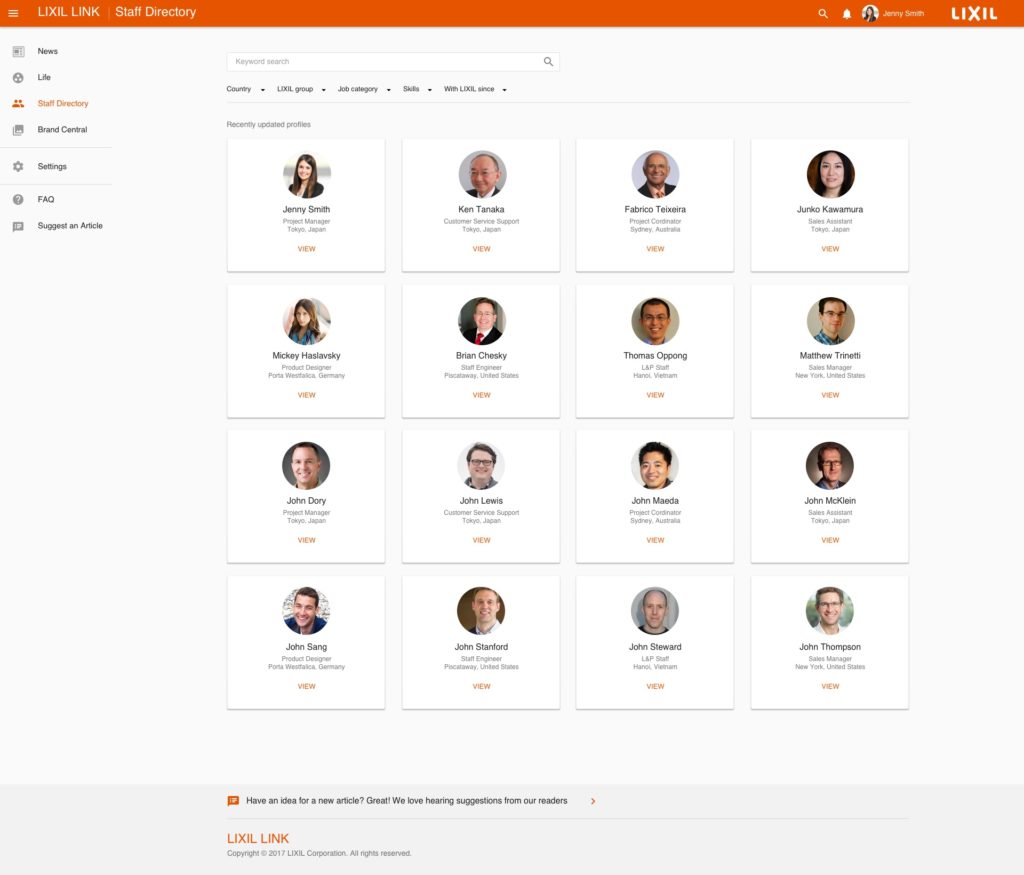
Task: Open the notifications bell icon
Action: (846, 13)
